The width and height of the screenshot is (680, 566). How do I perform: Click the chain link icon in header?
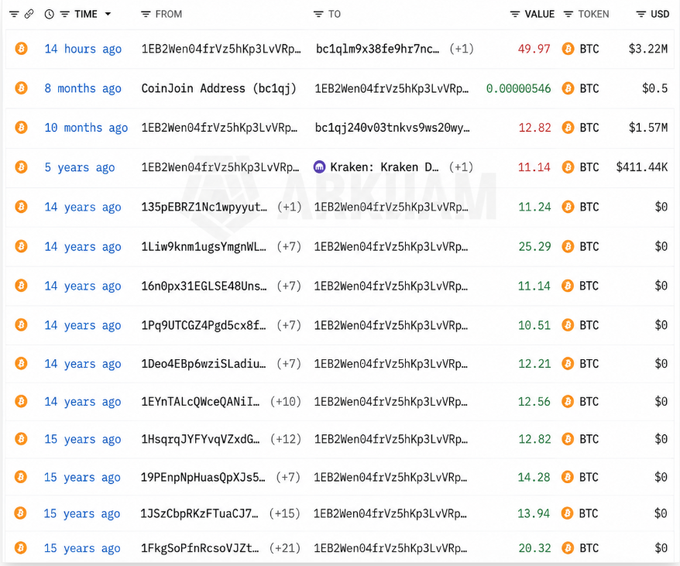point(29,14)
